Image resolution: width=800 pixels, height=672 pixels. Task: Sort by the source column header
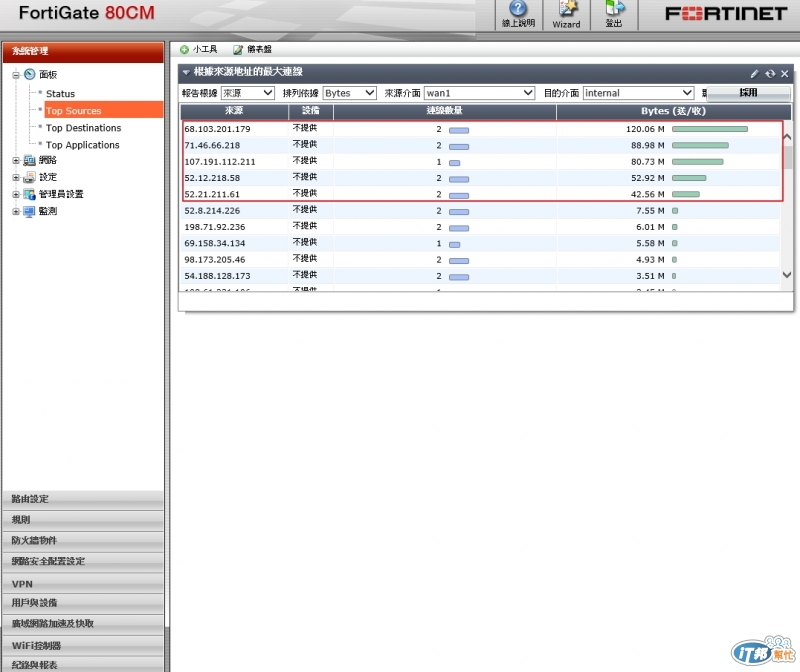coord(234,111)
